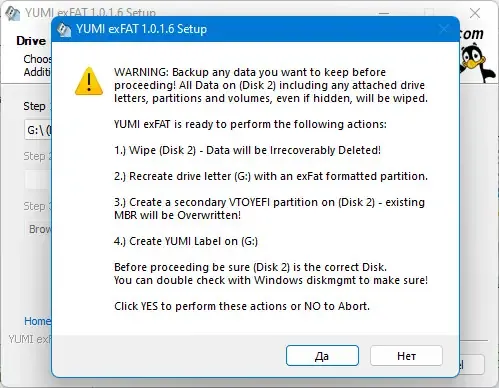This screenshot has height=388, width=499.
Task: Close the background YUMI setup window
Action: 475,13
